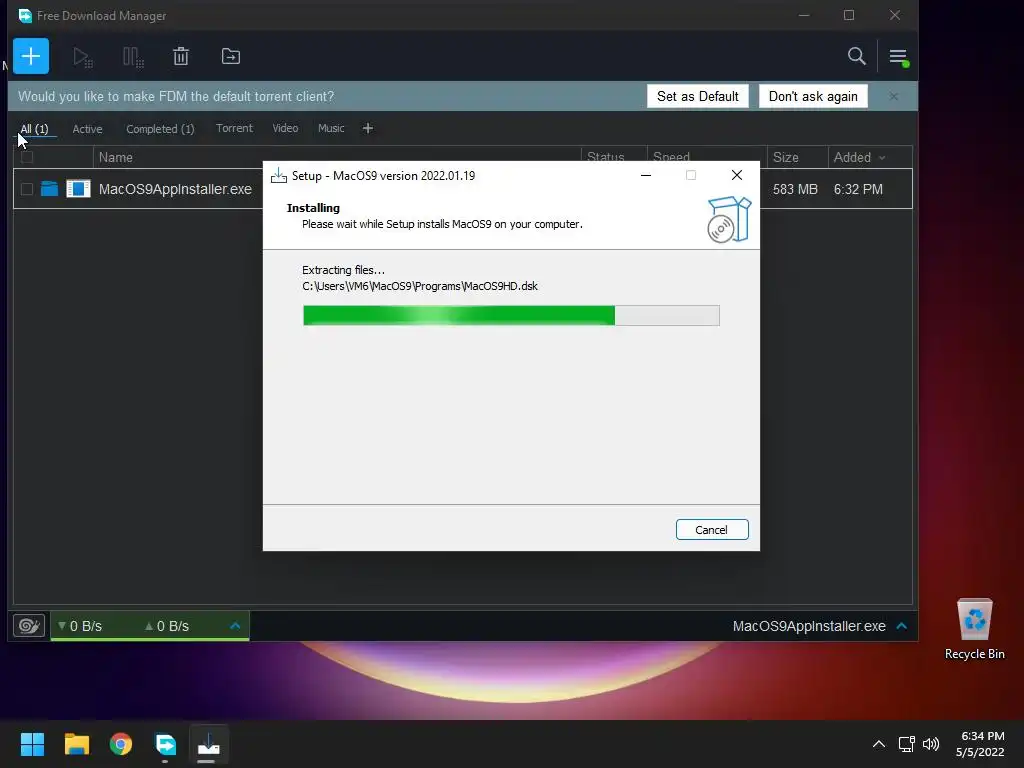Click the installer extraction progress bar

pyautogui.click(x=511, y=315)
